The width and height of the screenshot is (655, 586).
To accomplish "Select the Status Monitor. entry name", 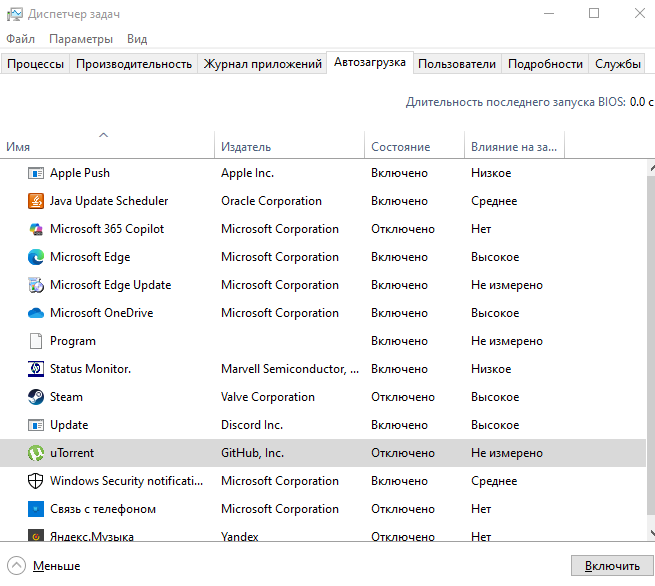I will (90, 369).
